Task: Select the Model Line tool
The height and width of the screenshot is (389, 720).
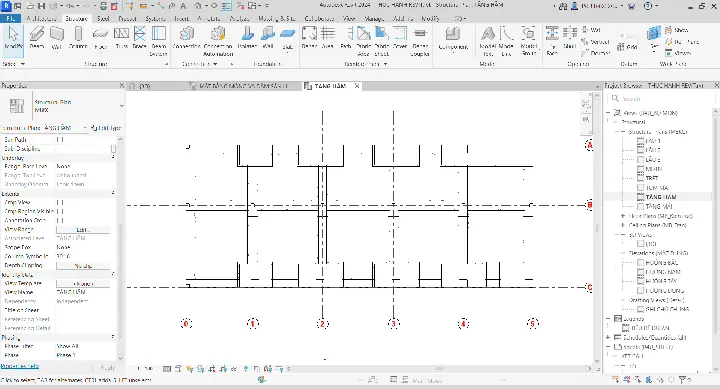Action: coord(506,40)
